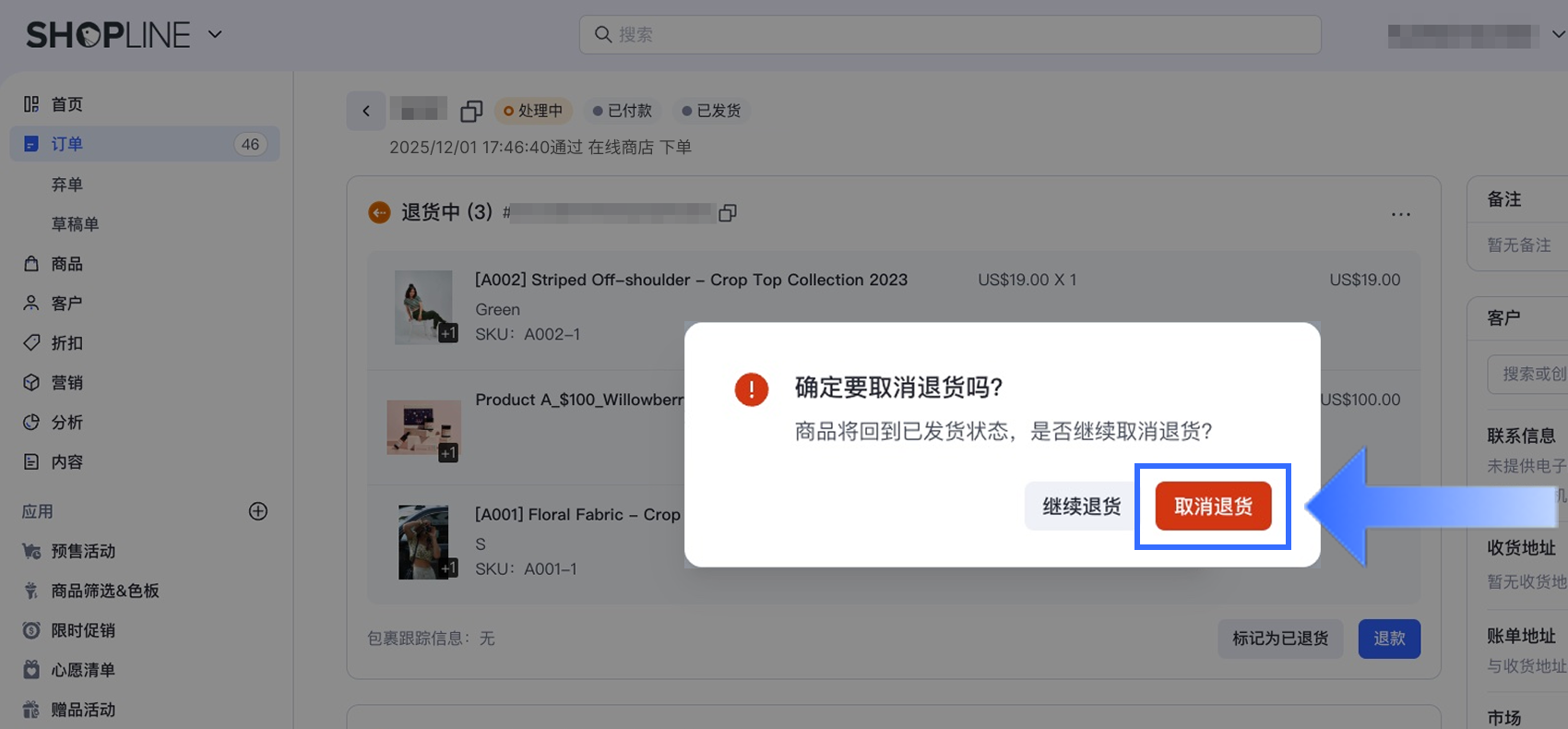Click the blue 退款 button
1568x729 pixels.
coord(1389,639)
